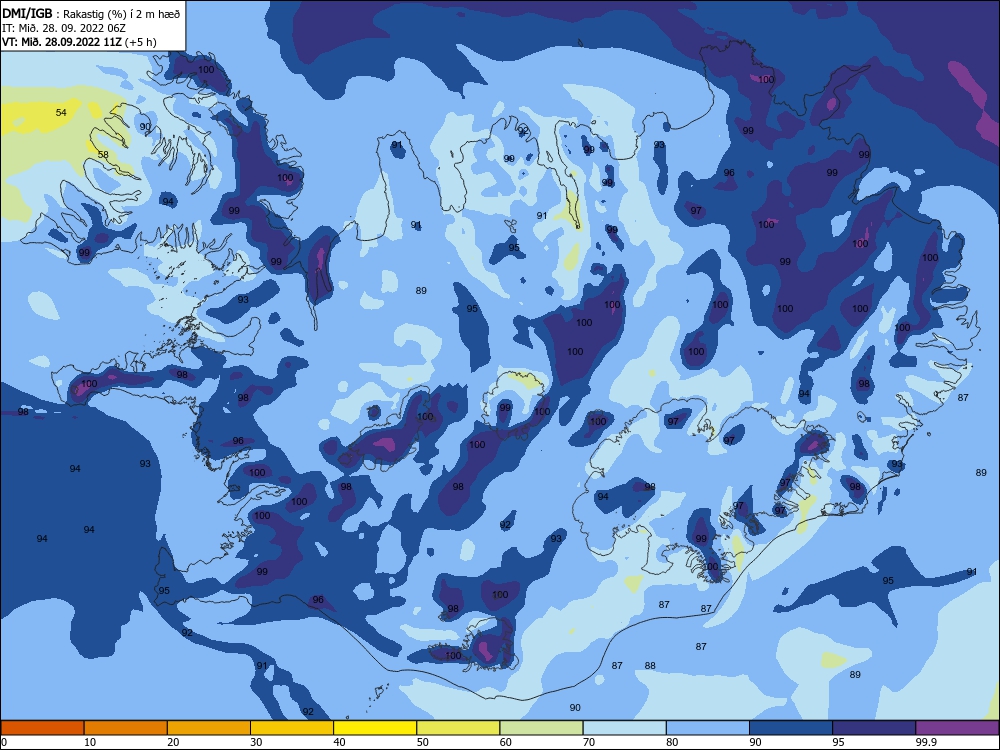
Task: Click the 95–99.9 dark indigo legend swatch
Action: point(874,728)
